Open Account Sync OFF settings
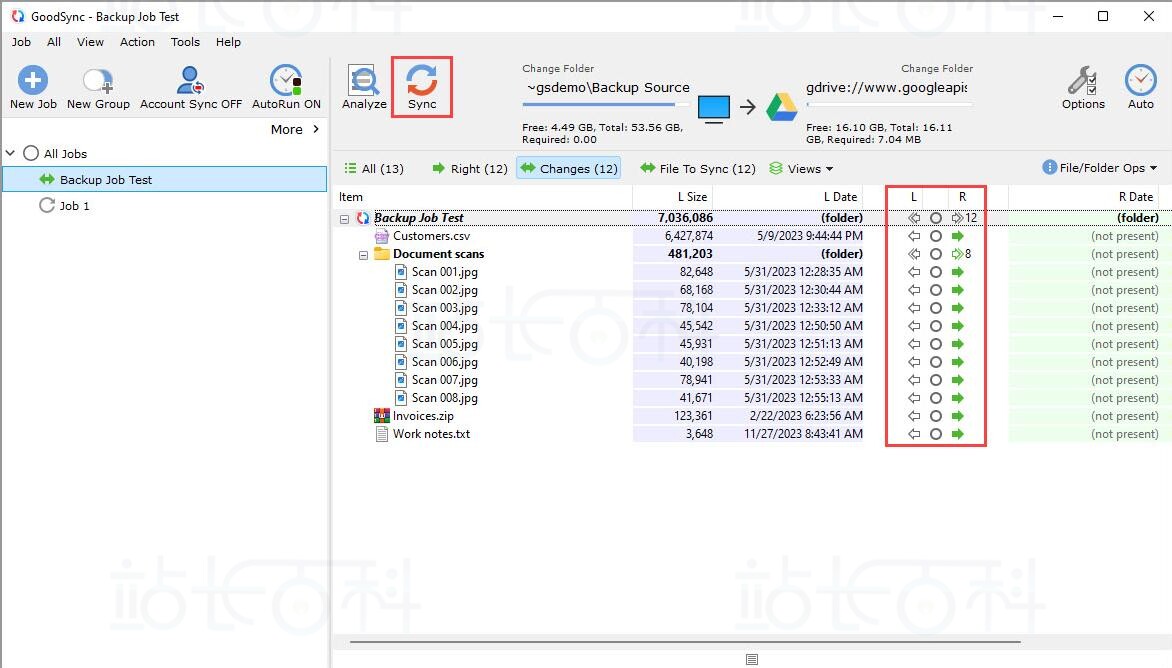The height and width of the screenshot is (668, 1172). 191,88
